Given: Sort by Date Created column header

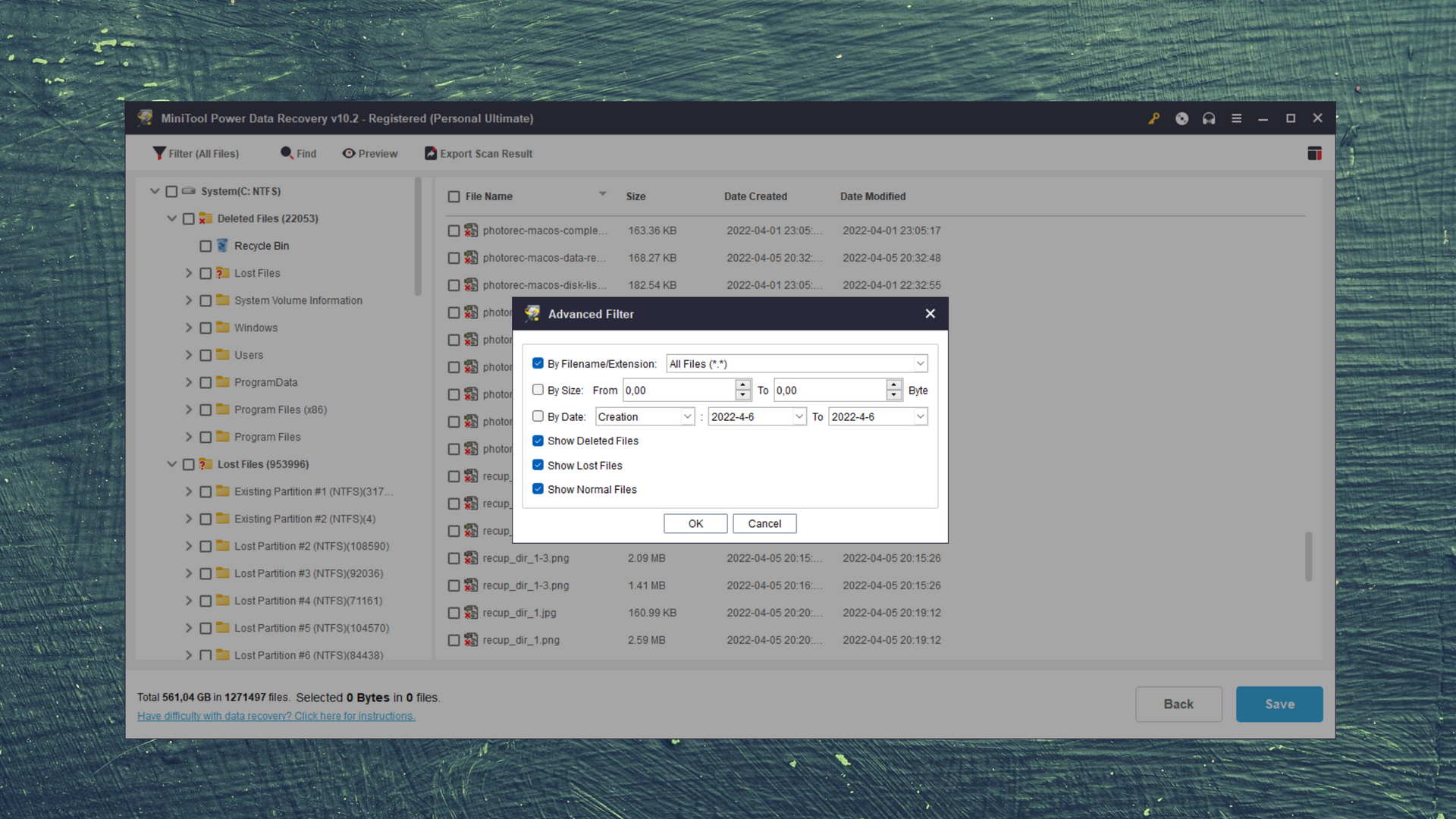Looking at the screenshot, I should [755, 196].
